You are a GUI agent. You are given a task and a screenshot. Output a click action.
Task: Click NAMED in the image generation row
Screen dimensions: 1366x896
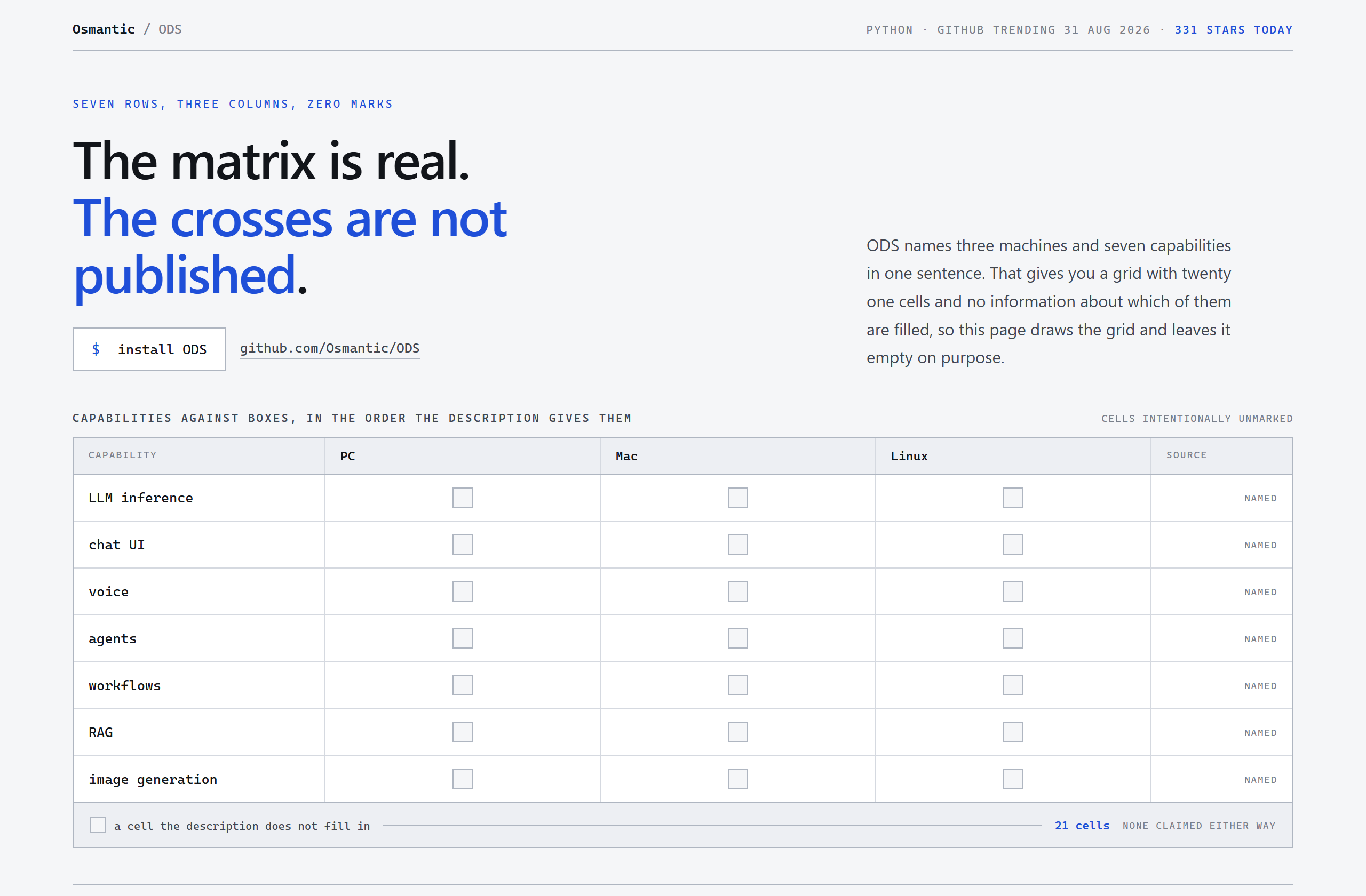[1260, 781]
